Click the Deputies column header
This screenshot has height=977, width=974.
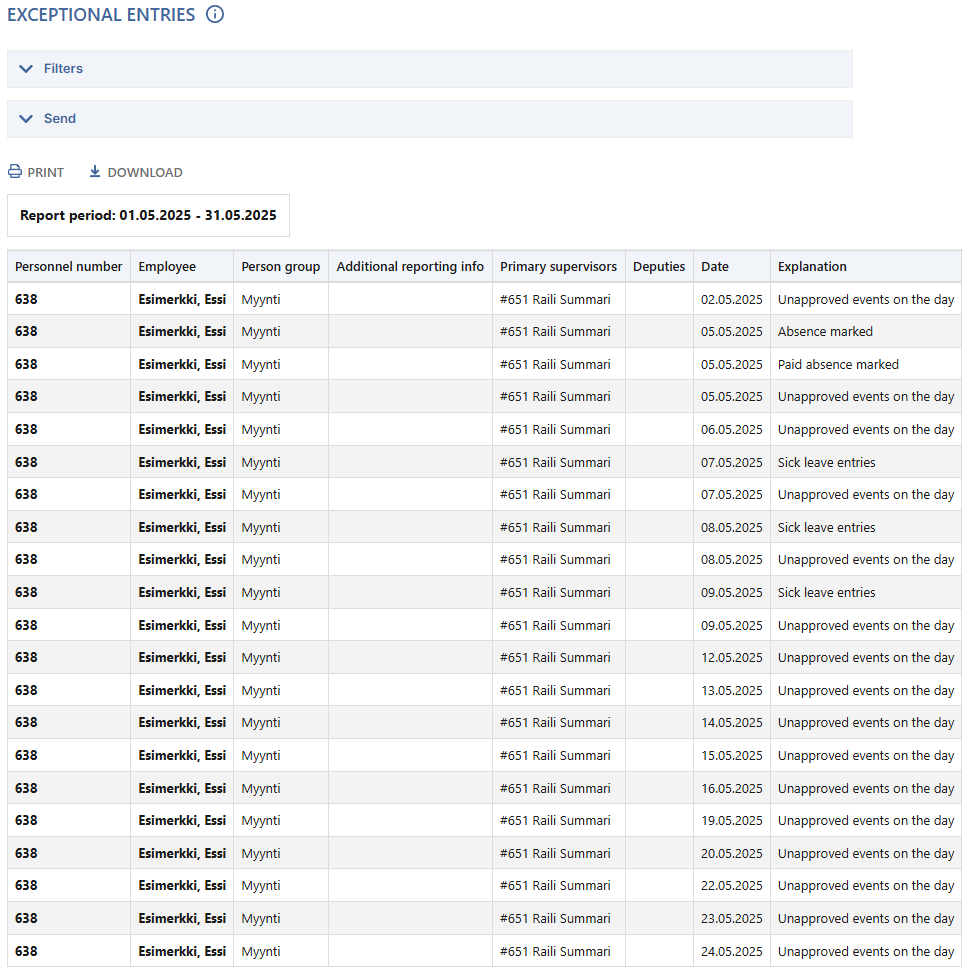tap(659, 267)
